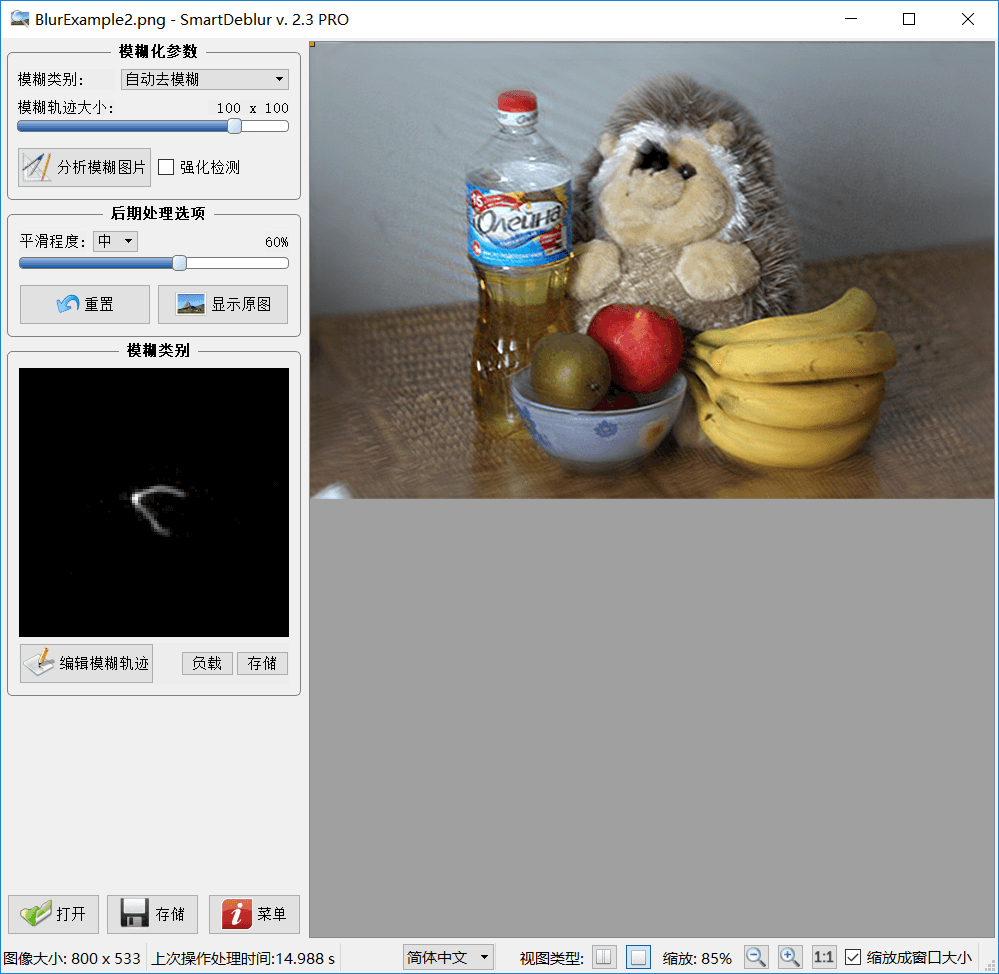This screenshot has height=974, width=999.
Task: Open the edit blur kernel tool (编辑模糊轨迹)
Action: (87, 663)
